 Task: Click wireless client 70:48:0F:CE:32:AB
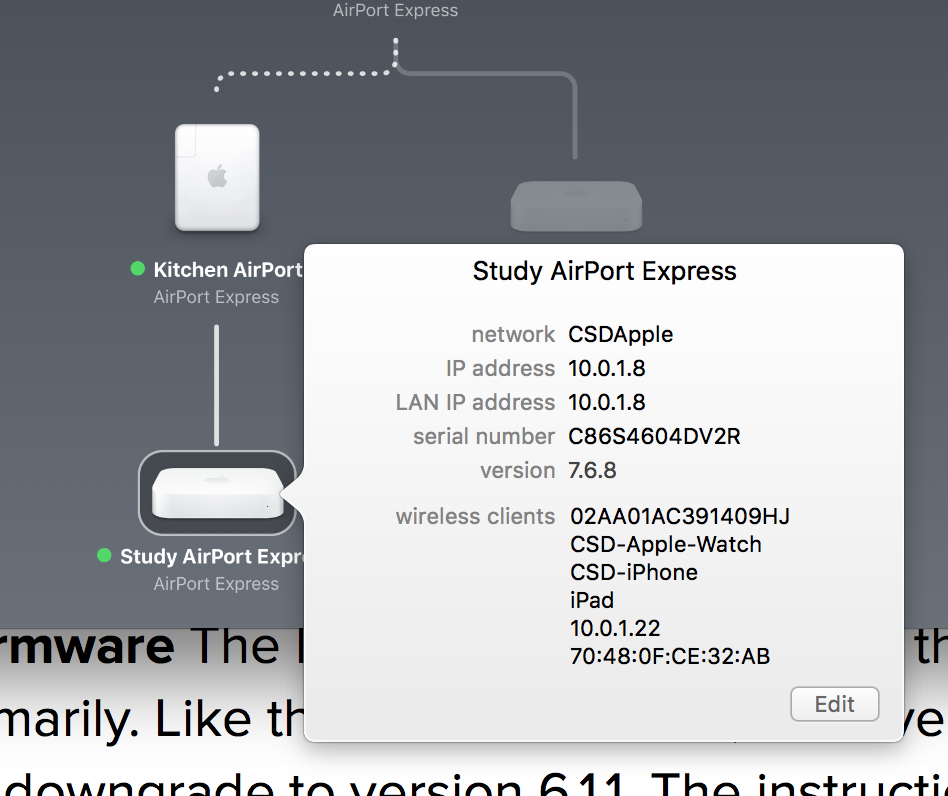[670, 656]
